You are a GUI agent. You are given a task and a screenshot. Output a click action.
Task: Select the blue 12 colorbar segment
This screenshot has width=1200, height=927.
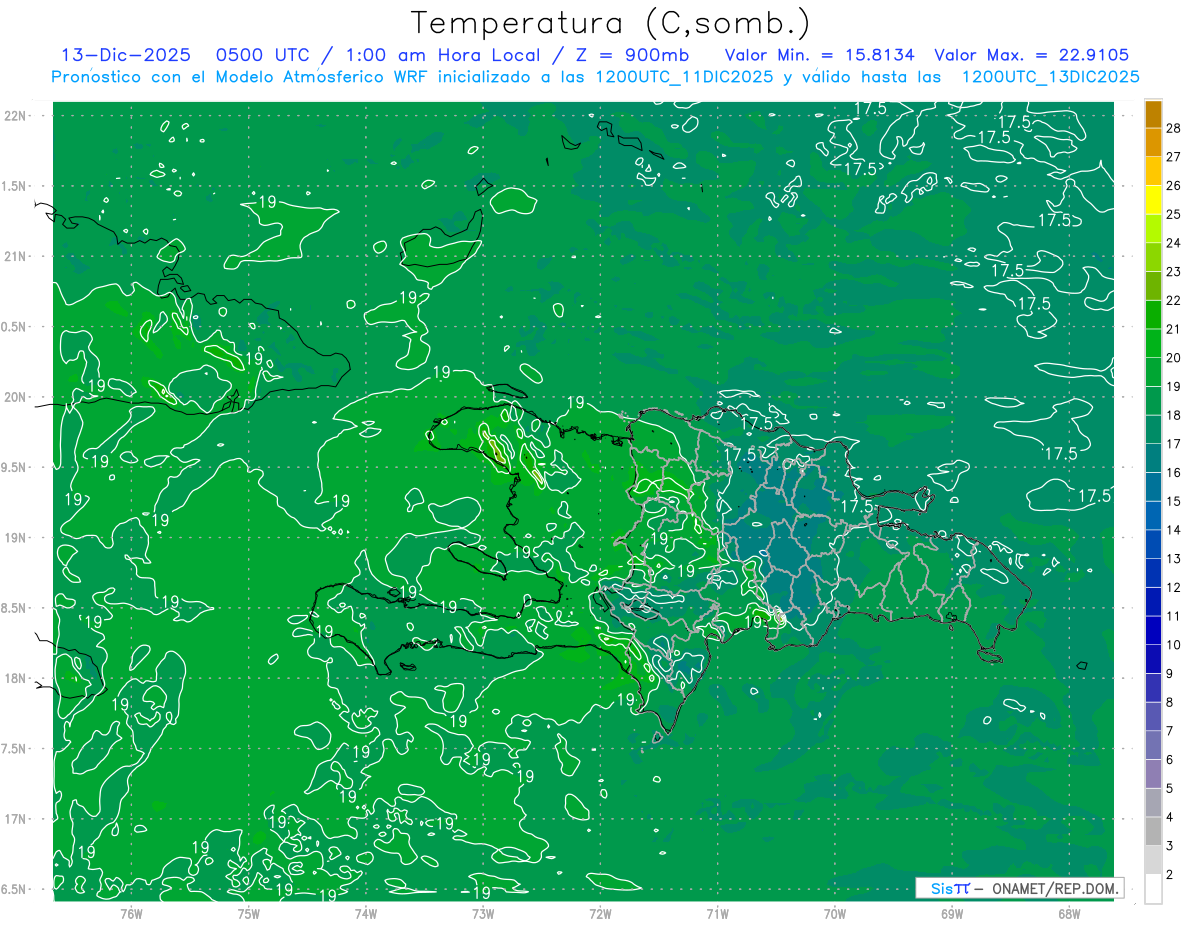pyautogui.click(x=1153, y=572)
